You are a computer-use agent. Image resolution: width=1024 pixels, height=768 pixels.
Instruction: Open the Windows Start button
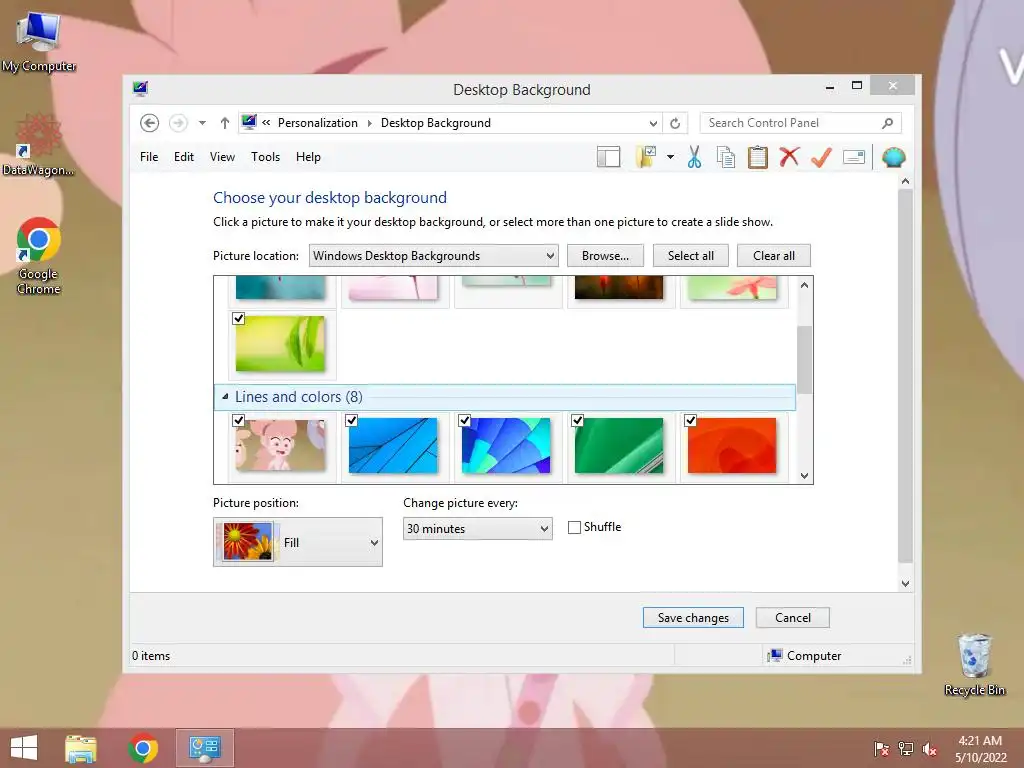(x=24, y=747)
